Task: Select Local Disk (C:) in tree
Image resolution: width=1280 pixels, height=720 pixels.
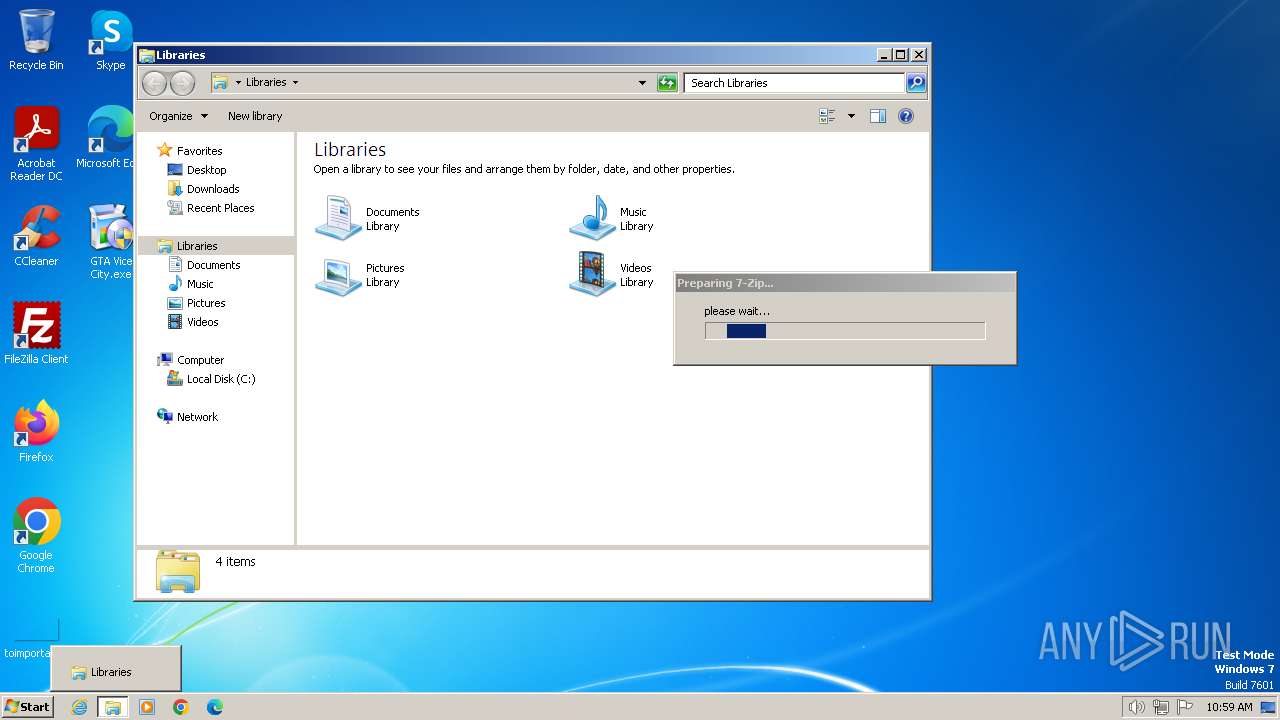Action: tap(220, 379)
